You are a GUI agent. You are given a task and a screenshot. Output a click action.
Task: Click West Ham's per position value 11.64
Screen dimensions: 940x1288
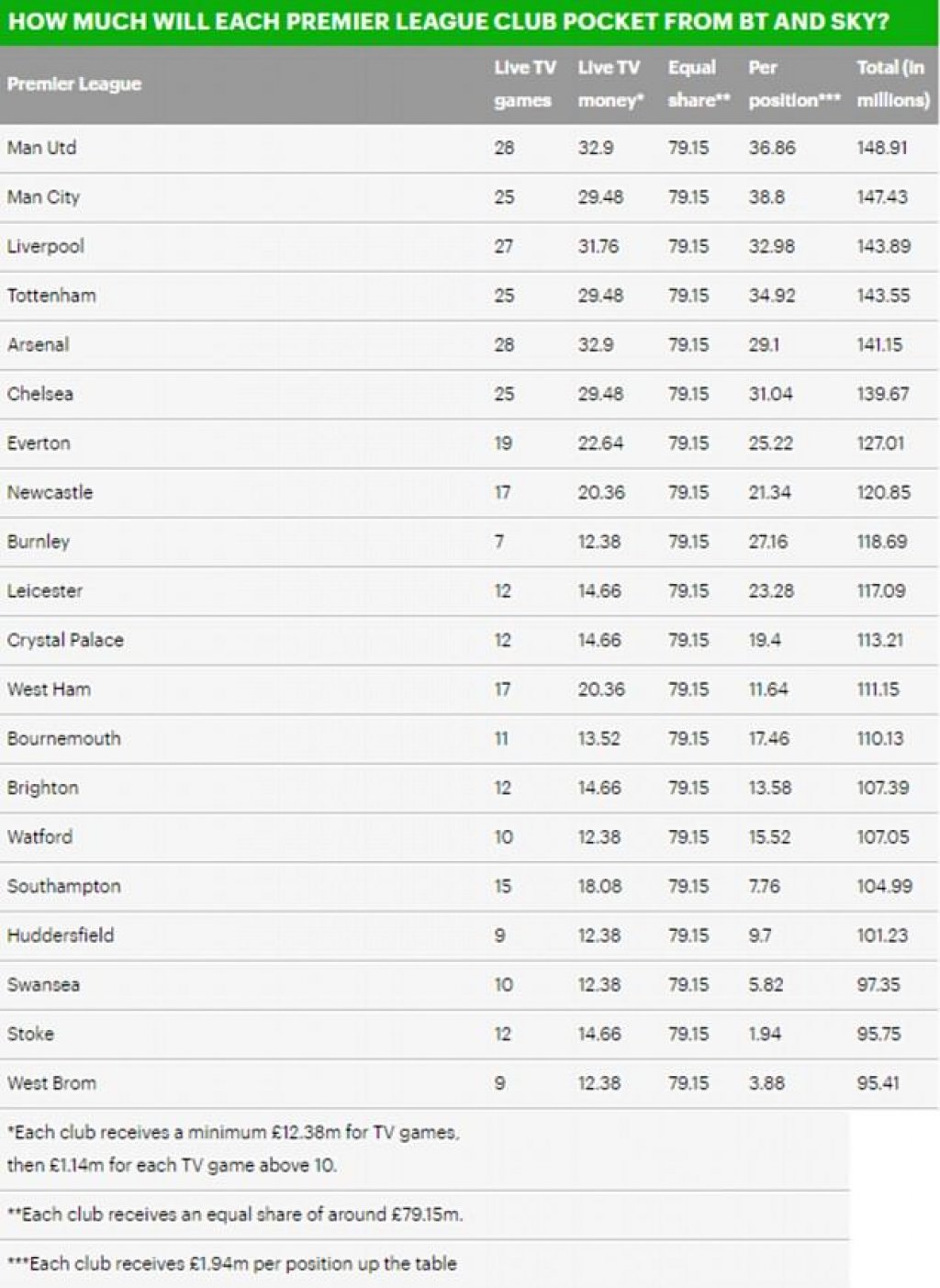point(768,689)
